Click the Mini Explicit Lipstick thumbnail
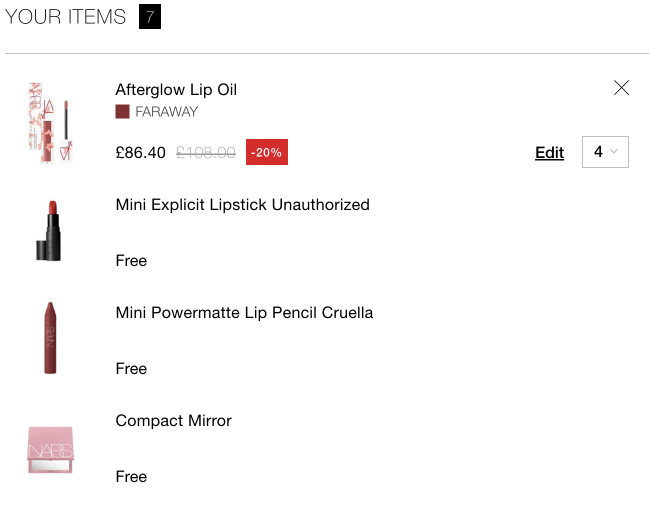 click(x=50, y=231)
